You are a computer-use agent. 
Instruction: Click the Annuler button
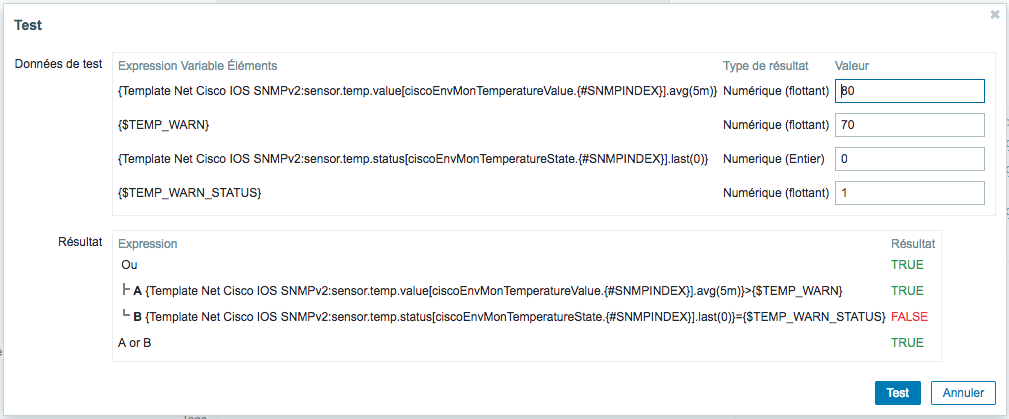[x=963, y=393]
